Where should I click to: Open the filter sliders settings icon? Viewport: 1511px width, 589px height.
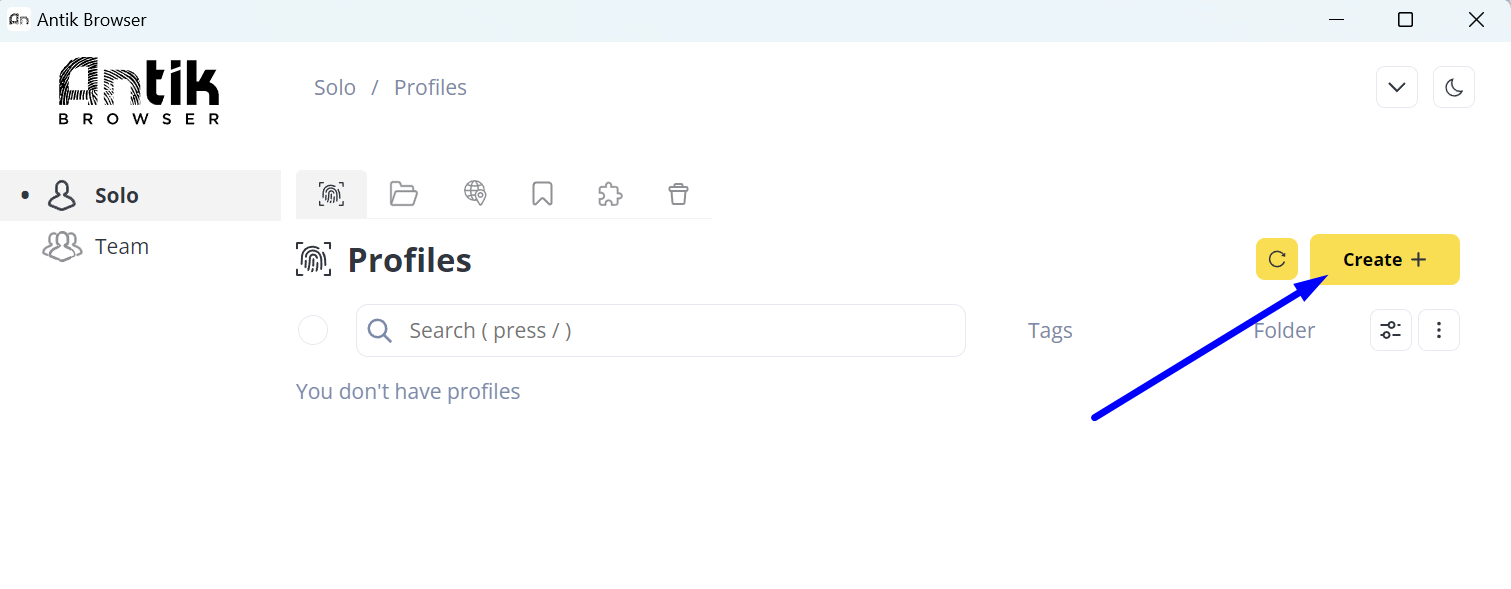(1391, 330)
